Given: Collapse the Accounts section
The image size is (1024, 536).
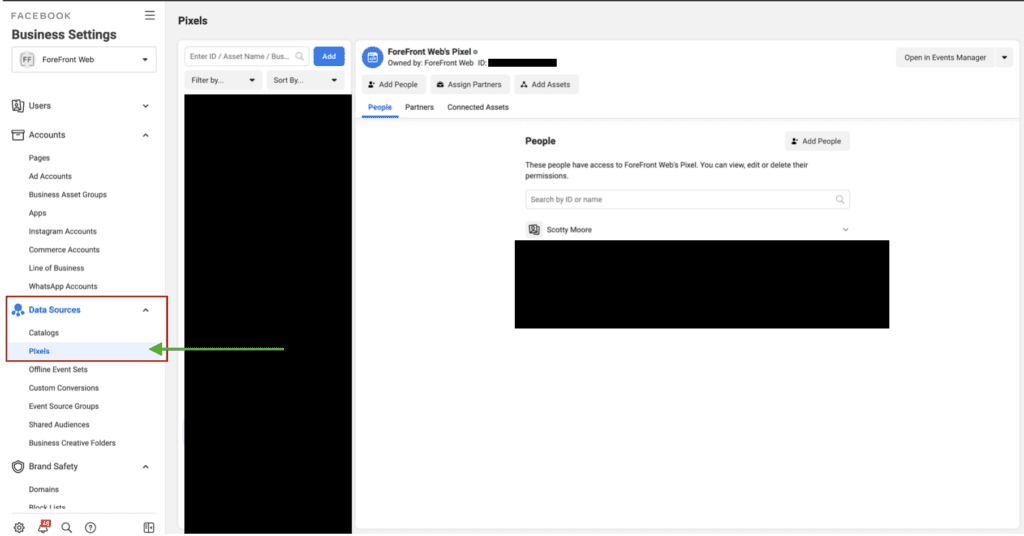Looking at the screenshot, I should [146, 135].
